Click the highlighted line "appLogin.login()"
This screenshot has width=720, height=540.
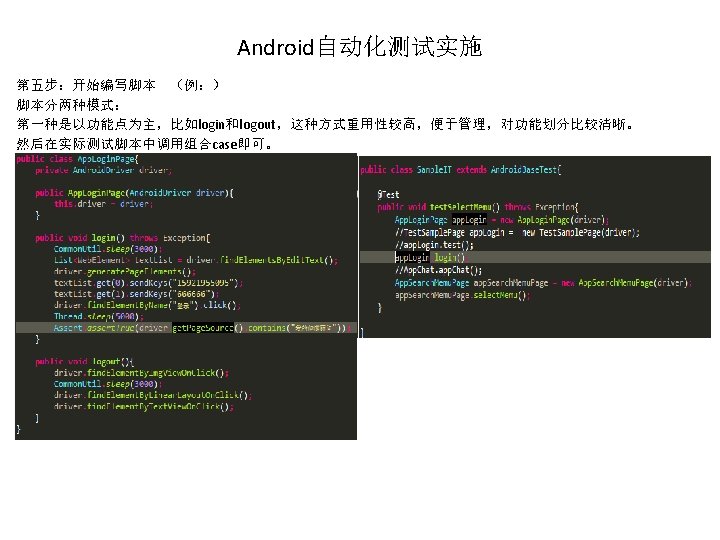click(x=535, y=257)
